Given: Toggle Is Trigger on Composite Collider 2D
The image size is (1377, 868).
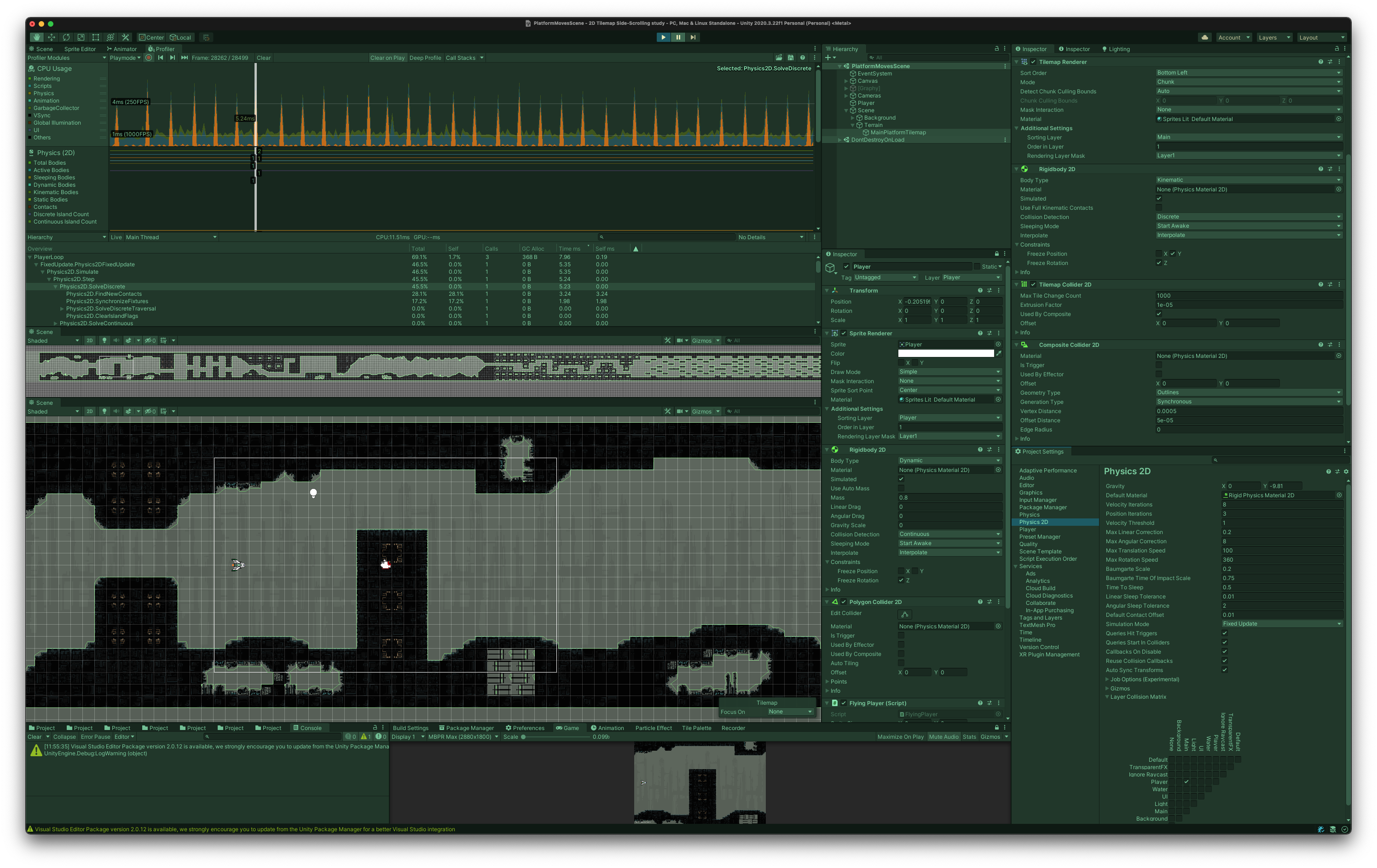Looking at the screenshot, I should (1158, 365).
